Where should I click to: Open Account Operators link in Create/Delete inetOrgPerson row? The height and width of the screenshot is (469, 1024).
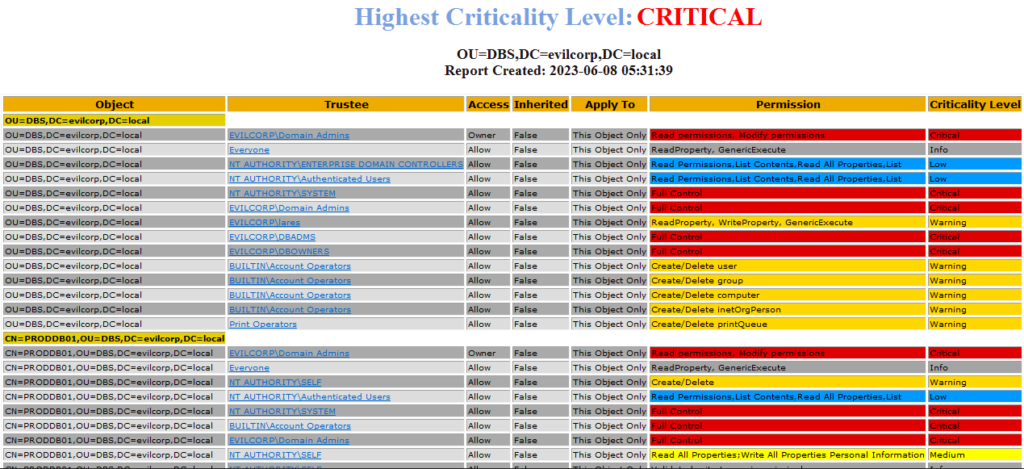(289, 310)
